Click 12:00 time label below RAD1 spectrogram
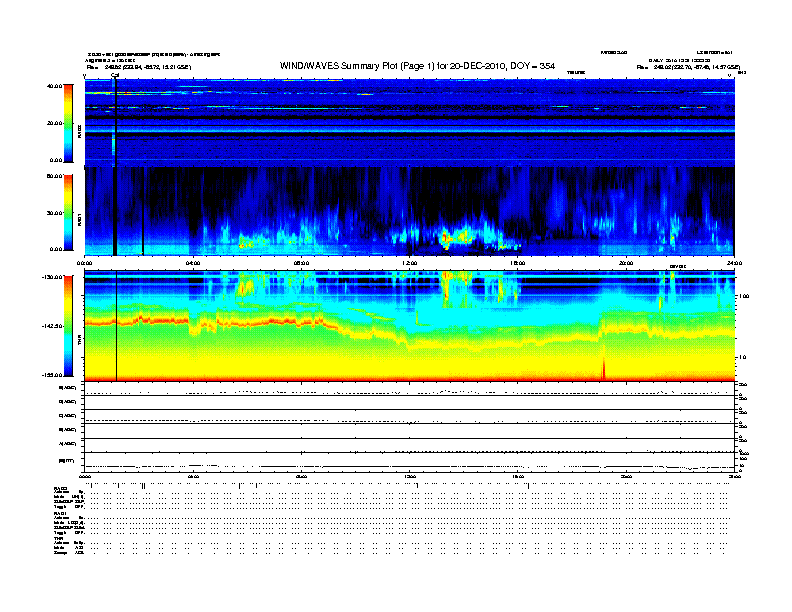792x612 pixels. tap(409, 263)
